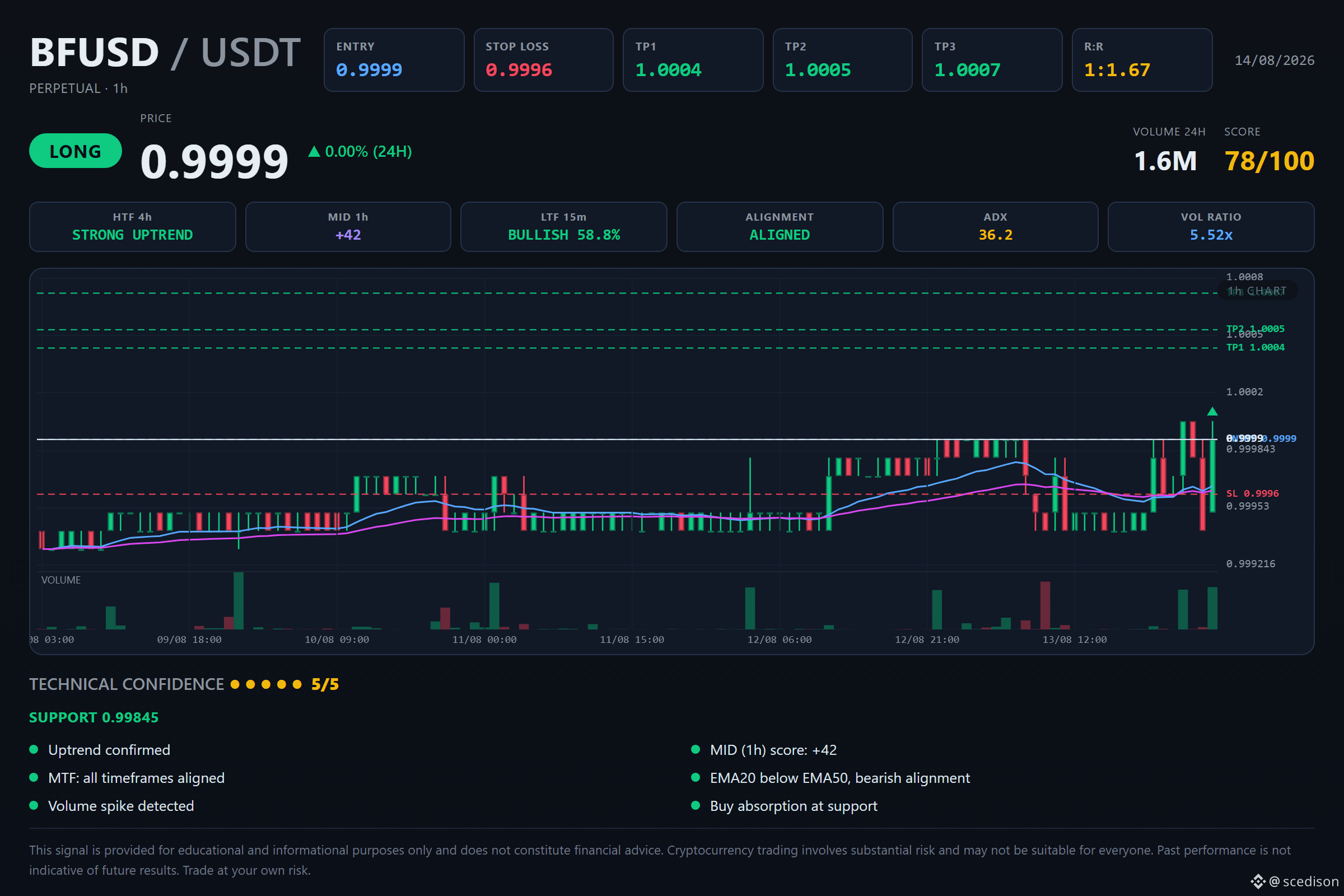The image size is (1344, 896).
Task: Click the green up triangle beside 0.00% (24H)
Action: point(314,151)
